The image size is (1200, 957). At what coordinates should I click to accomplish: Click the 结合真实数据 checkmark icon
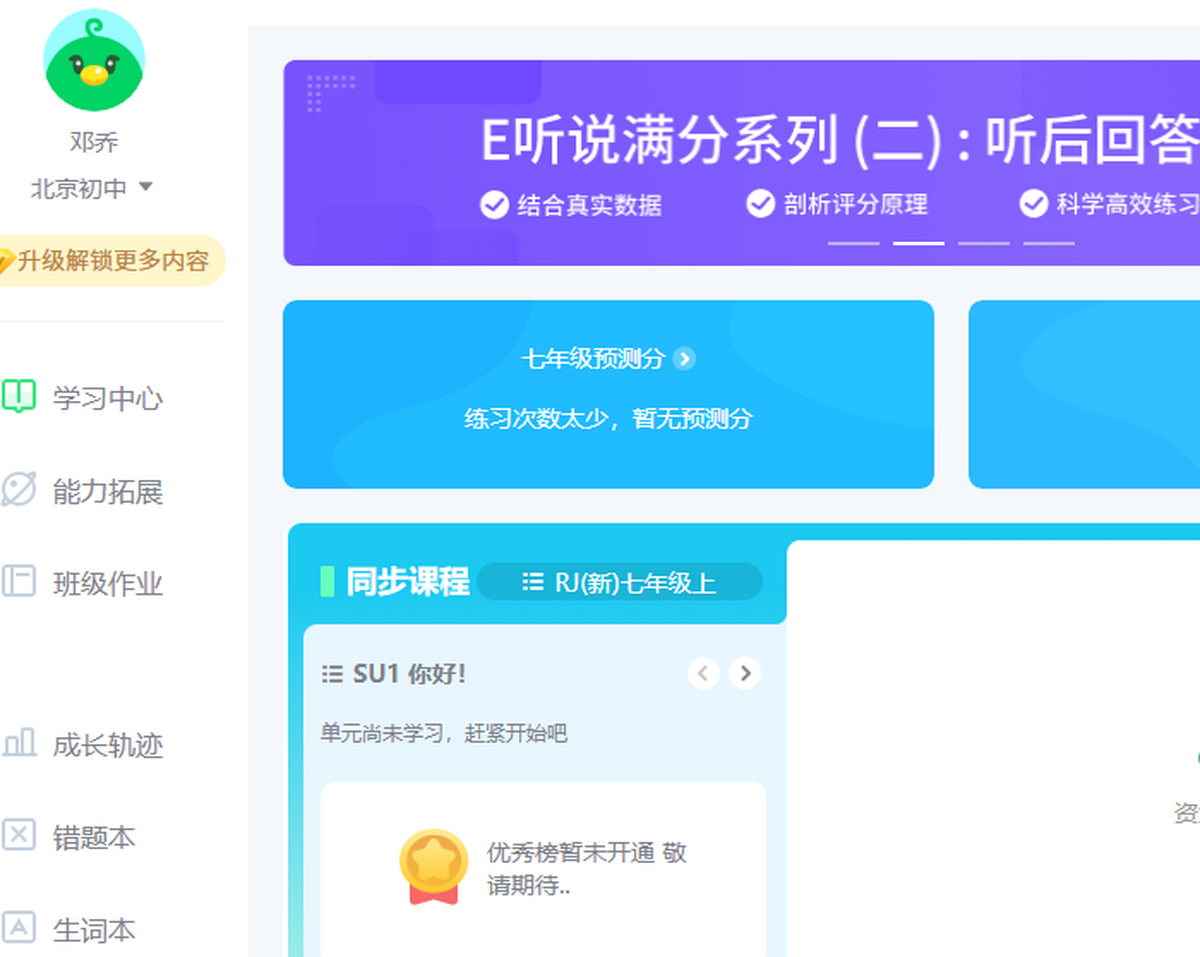point(494,205)
